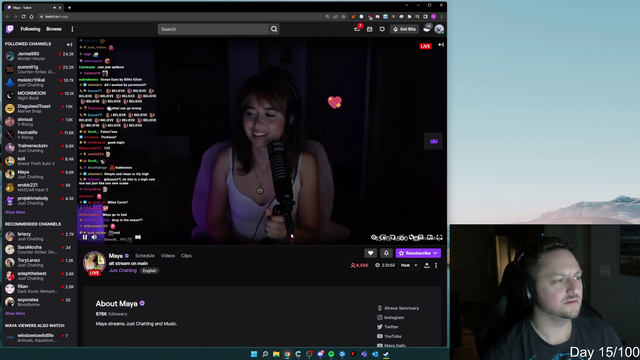Mute the stream volume
This screenshot has width=640, height=360.
(x=94, y=237)
